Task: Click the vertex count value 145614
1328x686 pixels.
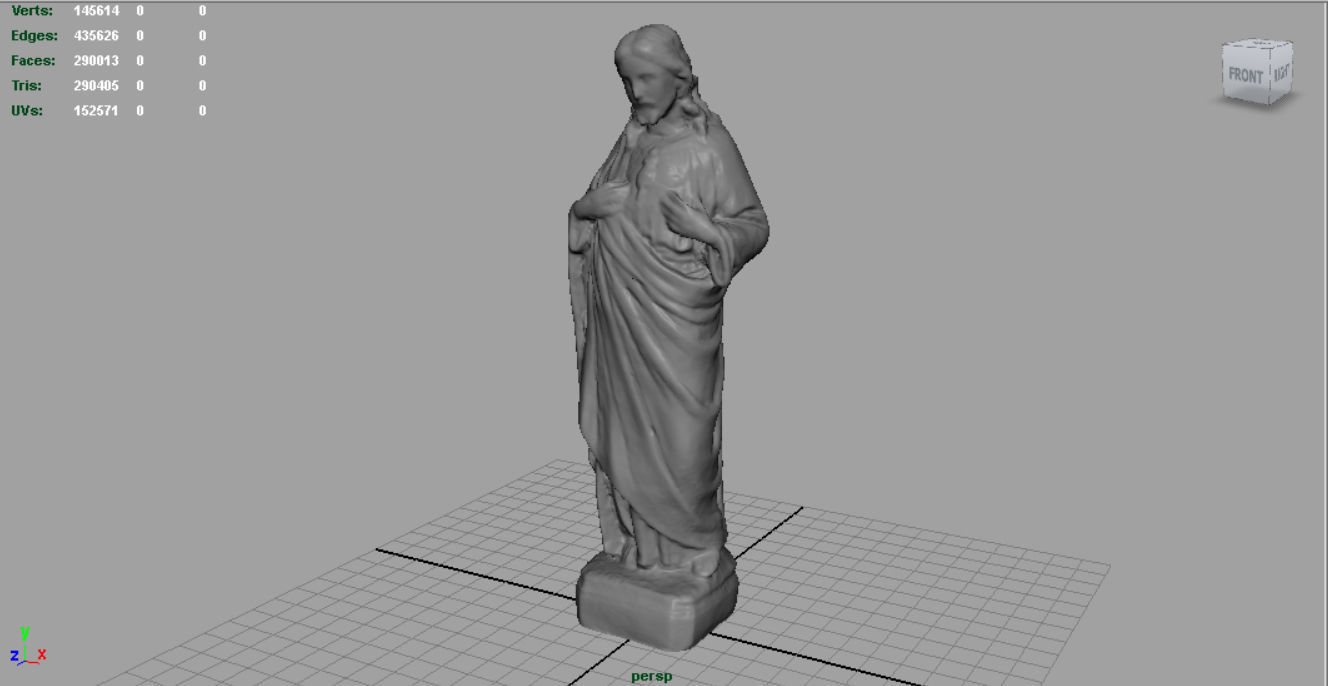Action: pos(96,11)
